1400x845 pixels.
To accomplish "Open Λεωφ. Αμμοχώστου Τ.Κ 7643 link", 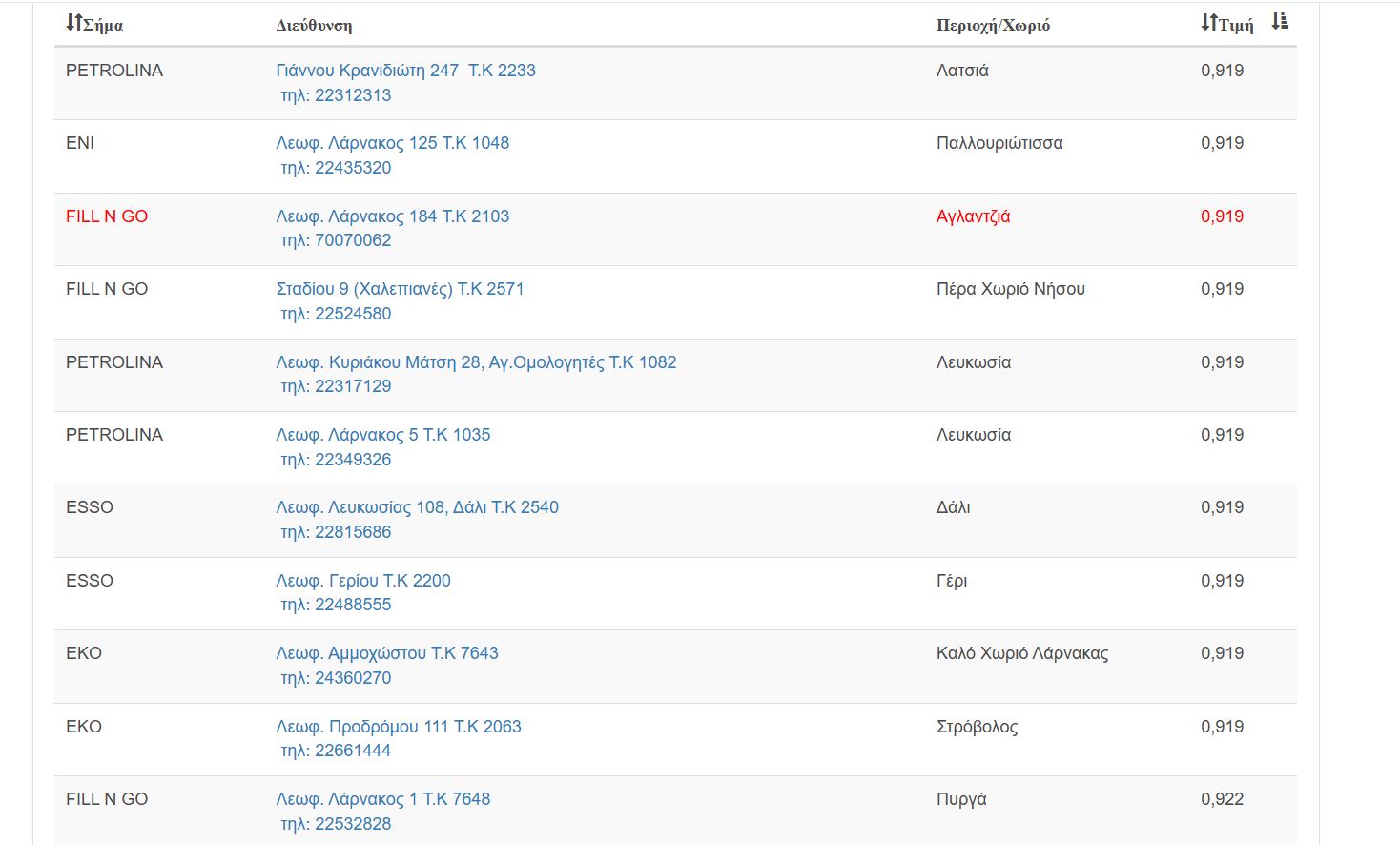I will point(386,653).
